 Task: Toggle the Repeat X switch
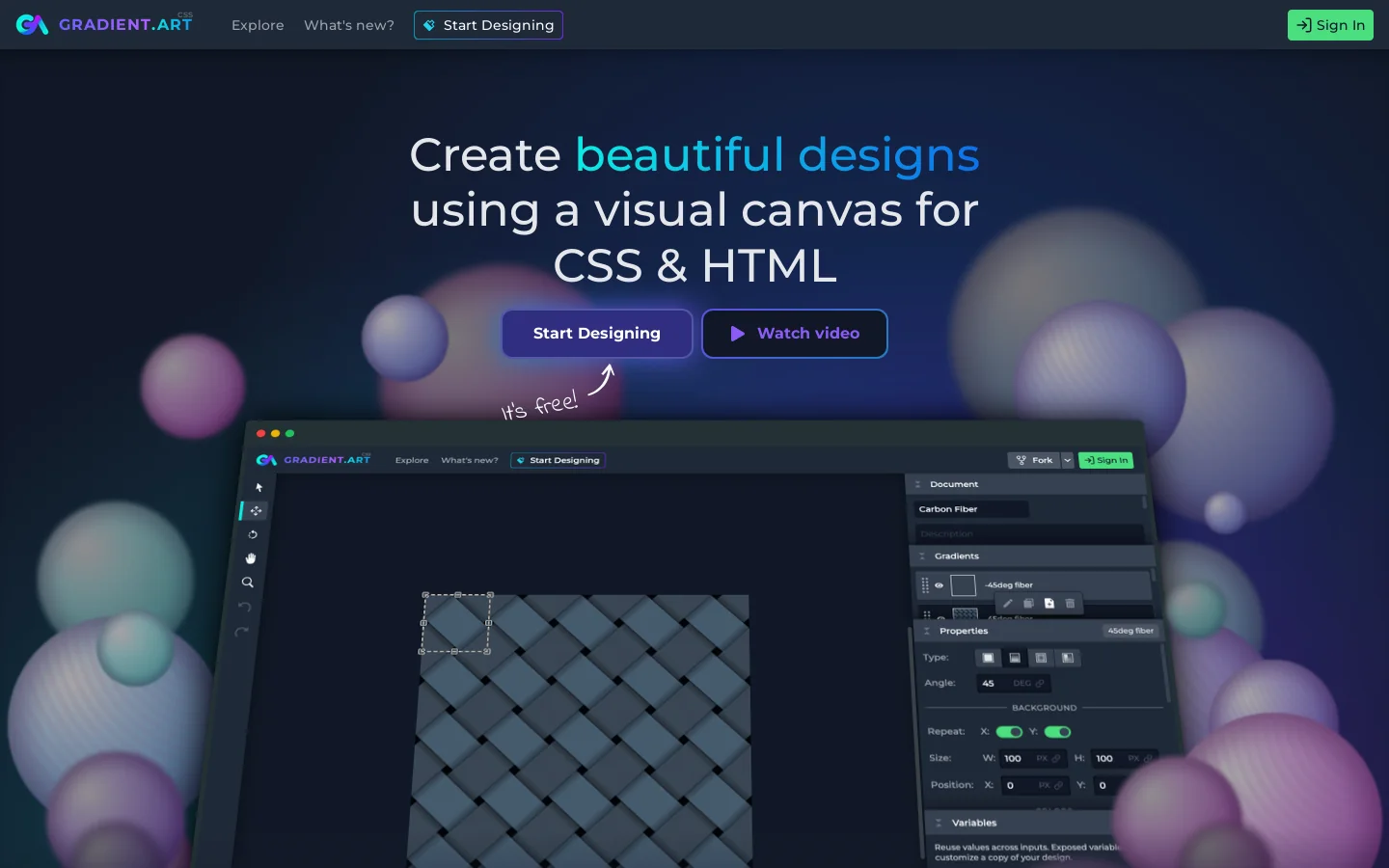[1009, 732]
